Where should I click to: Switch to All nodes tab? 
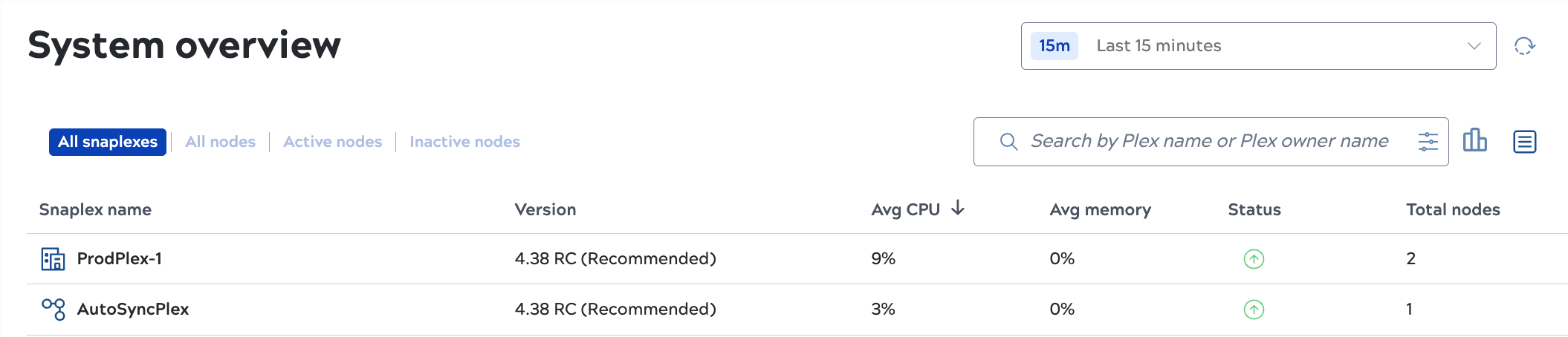coord(221,142)
